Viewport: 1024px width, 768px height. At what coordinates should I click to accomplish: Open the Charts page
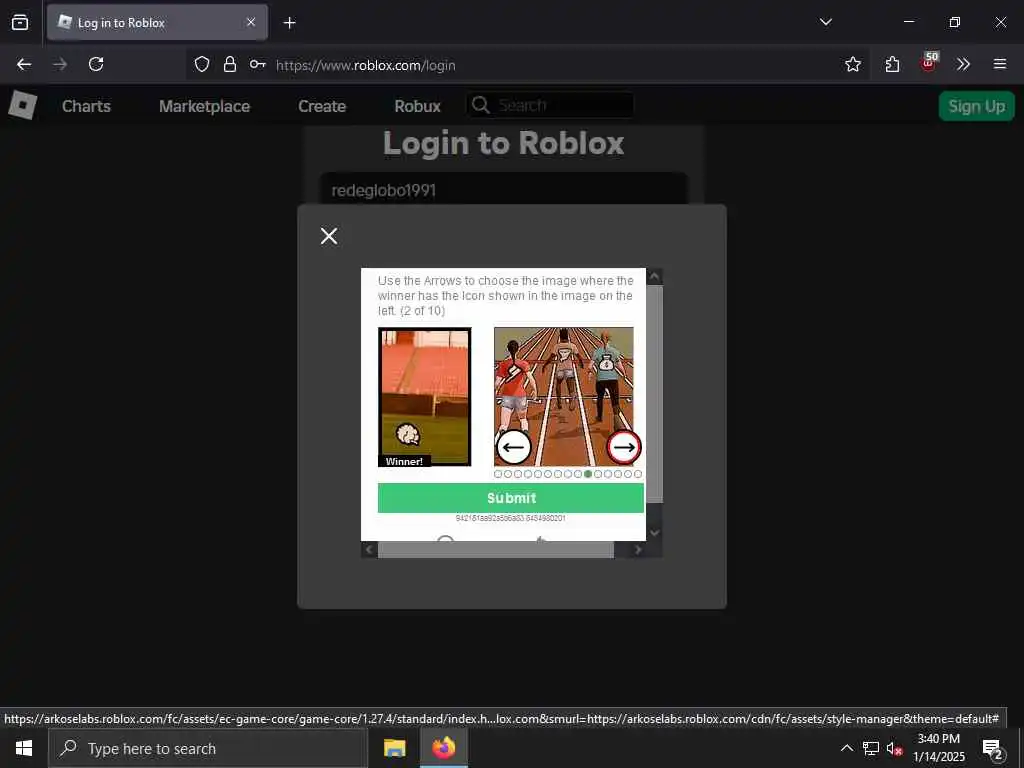click(x=86, y=106)
